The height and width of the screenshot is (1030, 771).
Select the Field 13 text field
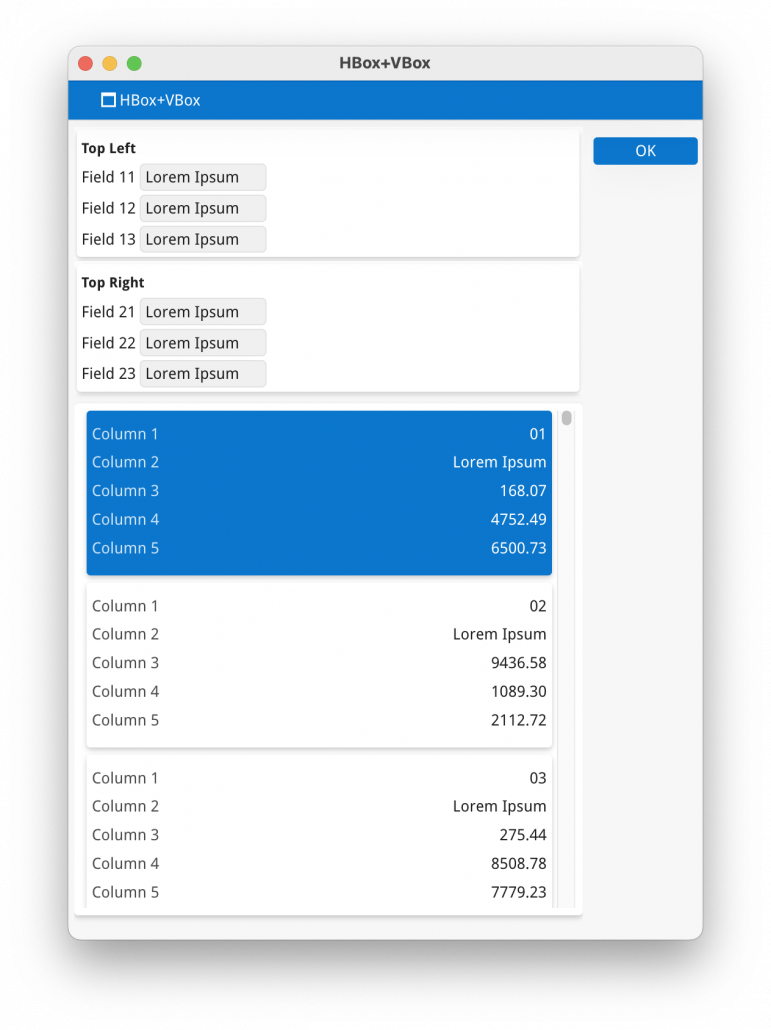click(x=203, y=239)
